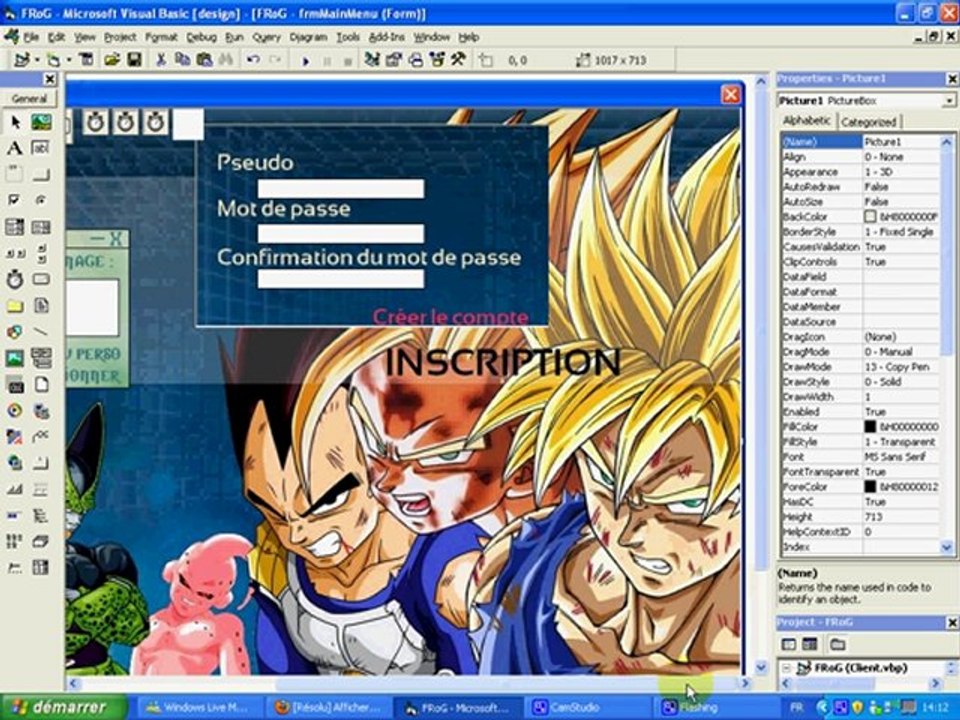Select the Line control tool
The height and width of the screenshot is (720, 960).
coord(41,332)
